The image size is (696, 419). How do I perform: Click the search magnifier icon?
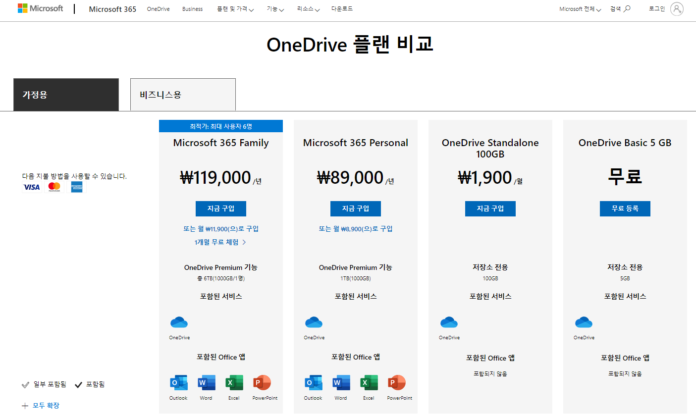(627, 8)
